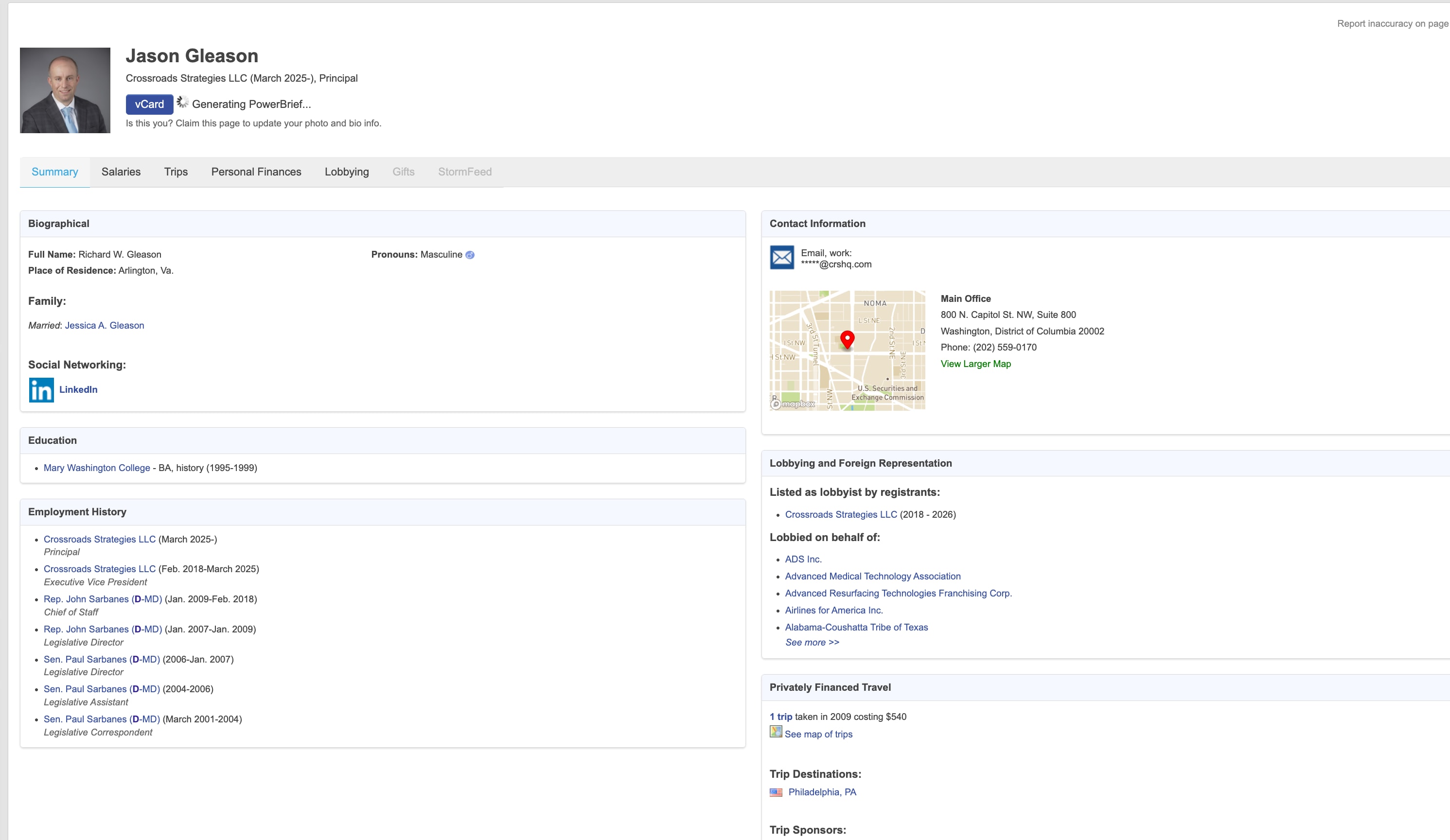Click the trips map icon beside See map of trips
The image size is (1450, 840).
click(776, 732)
